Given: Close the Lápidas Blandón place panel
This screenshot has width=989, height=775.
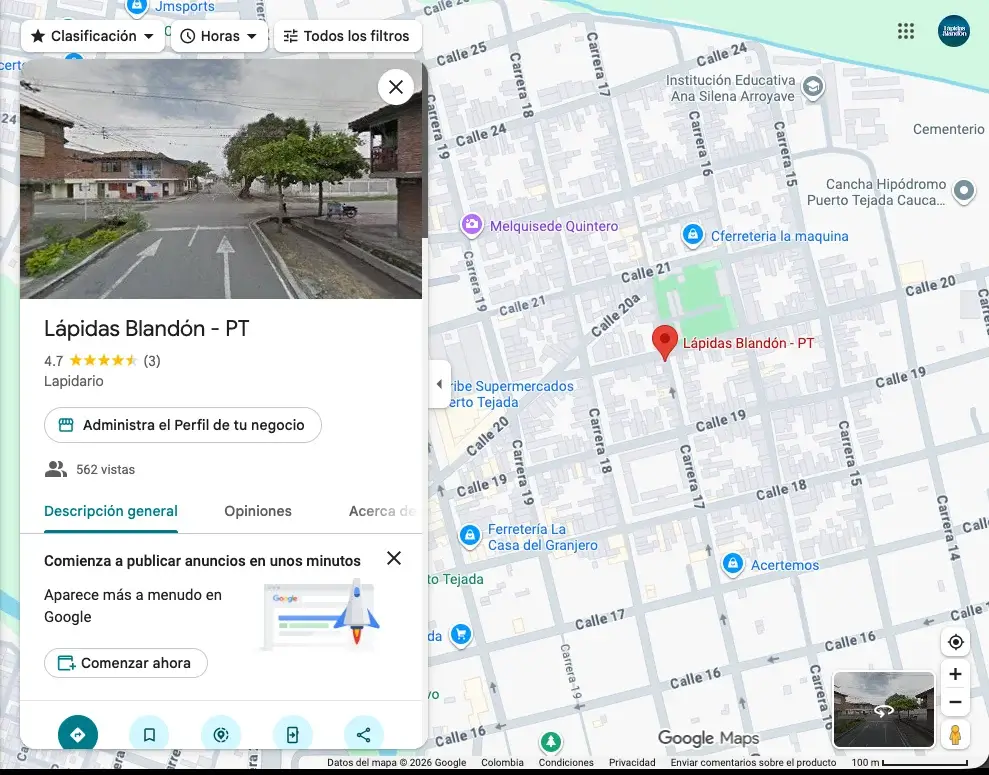Looking at the screenshot, I should pyautogui.click(x=395, y=87).
